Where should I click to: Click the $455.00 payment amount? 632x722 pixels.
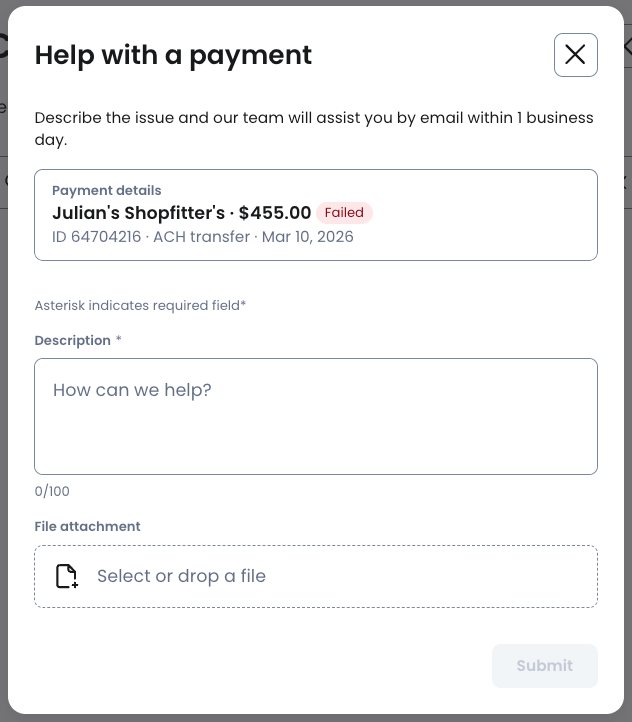[275, 213]
